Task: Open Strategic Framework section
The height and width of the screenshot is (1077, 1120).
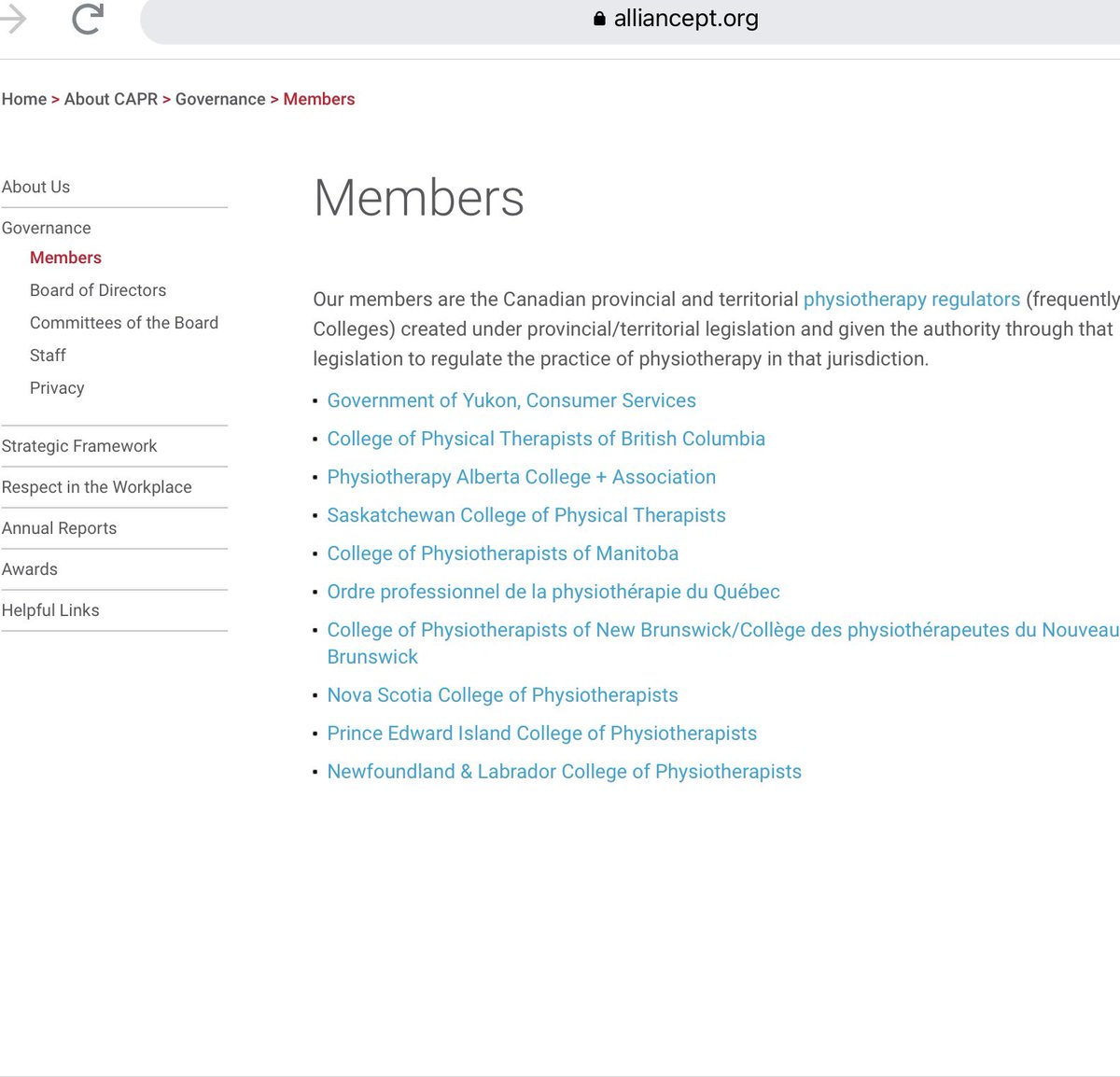Action: [79, 446]
